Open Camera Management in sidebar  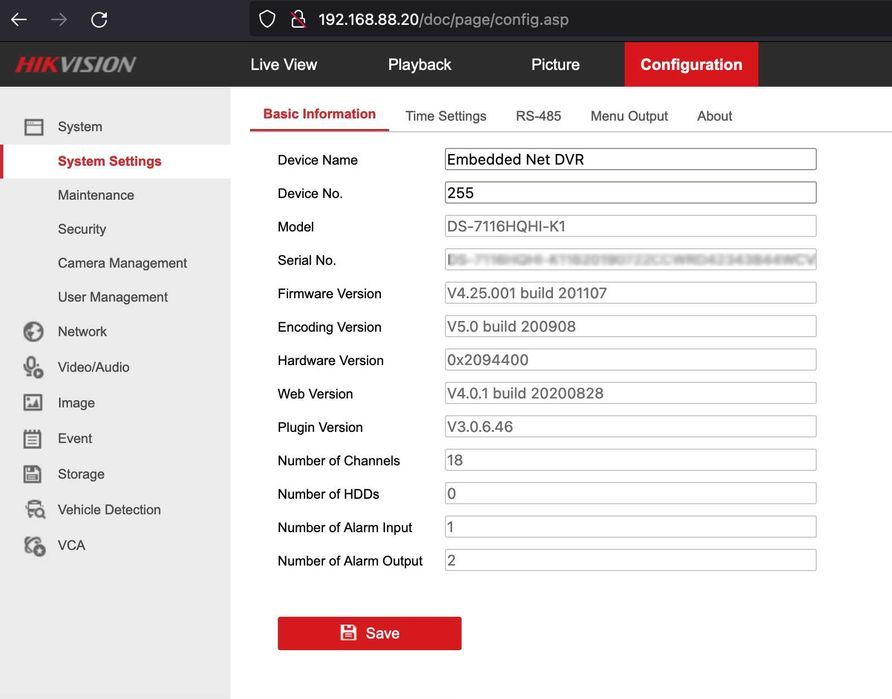[122, 263]
